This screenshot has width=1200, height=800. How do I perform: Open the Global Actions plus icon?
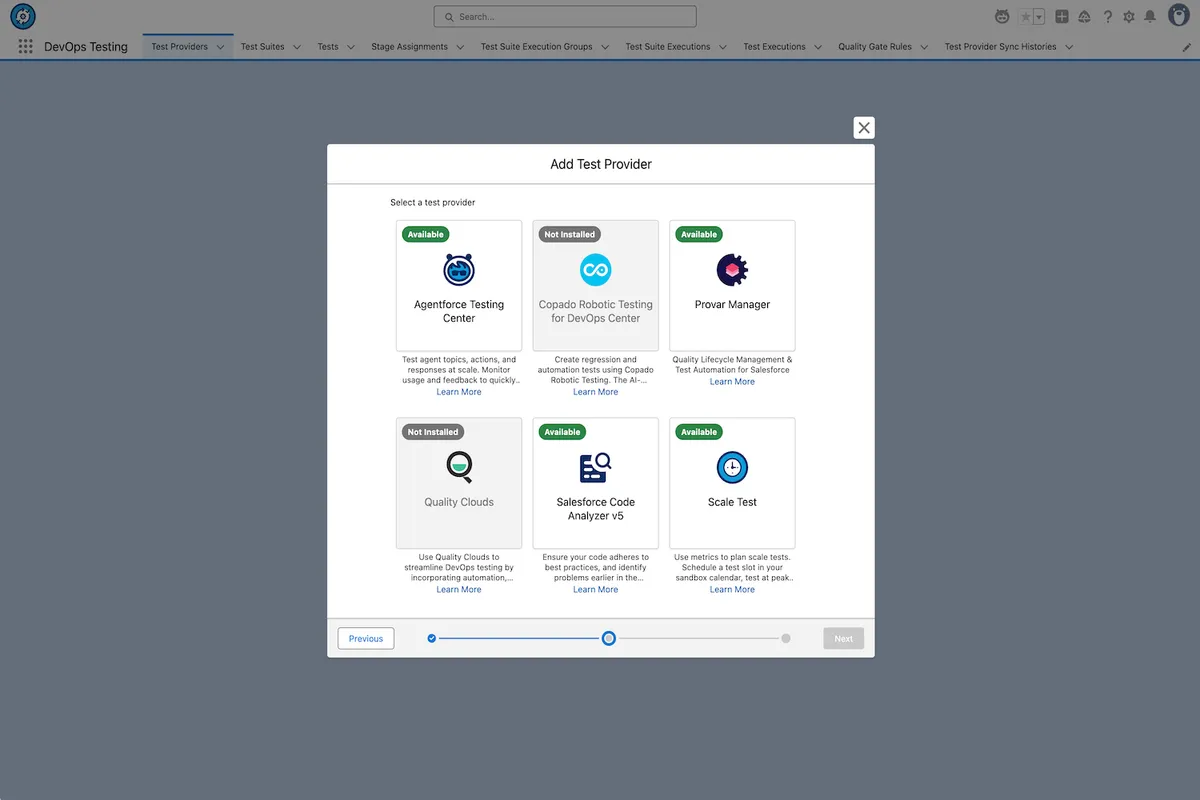click(x=1061, y=17)
